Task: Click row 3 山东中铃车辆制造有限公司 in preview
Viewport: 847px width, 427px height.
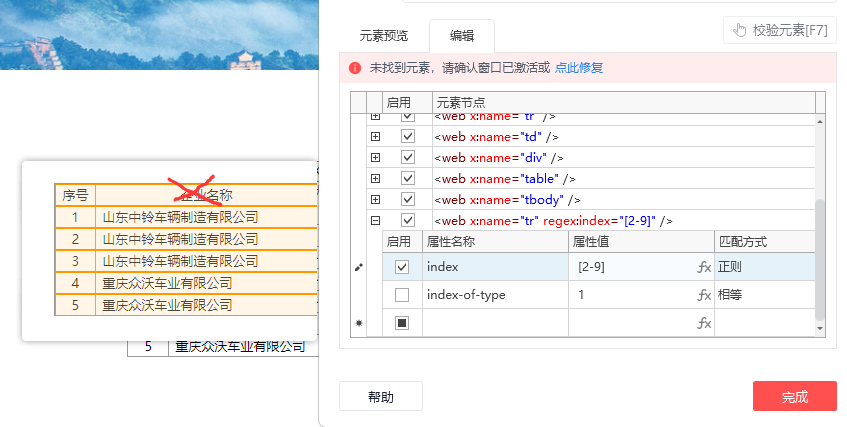Action: click(x=180, y=262)
